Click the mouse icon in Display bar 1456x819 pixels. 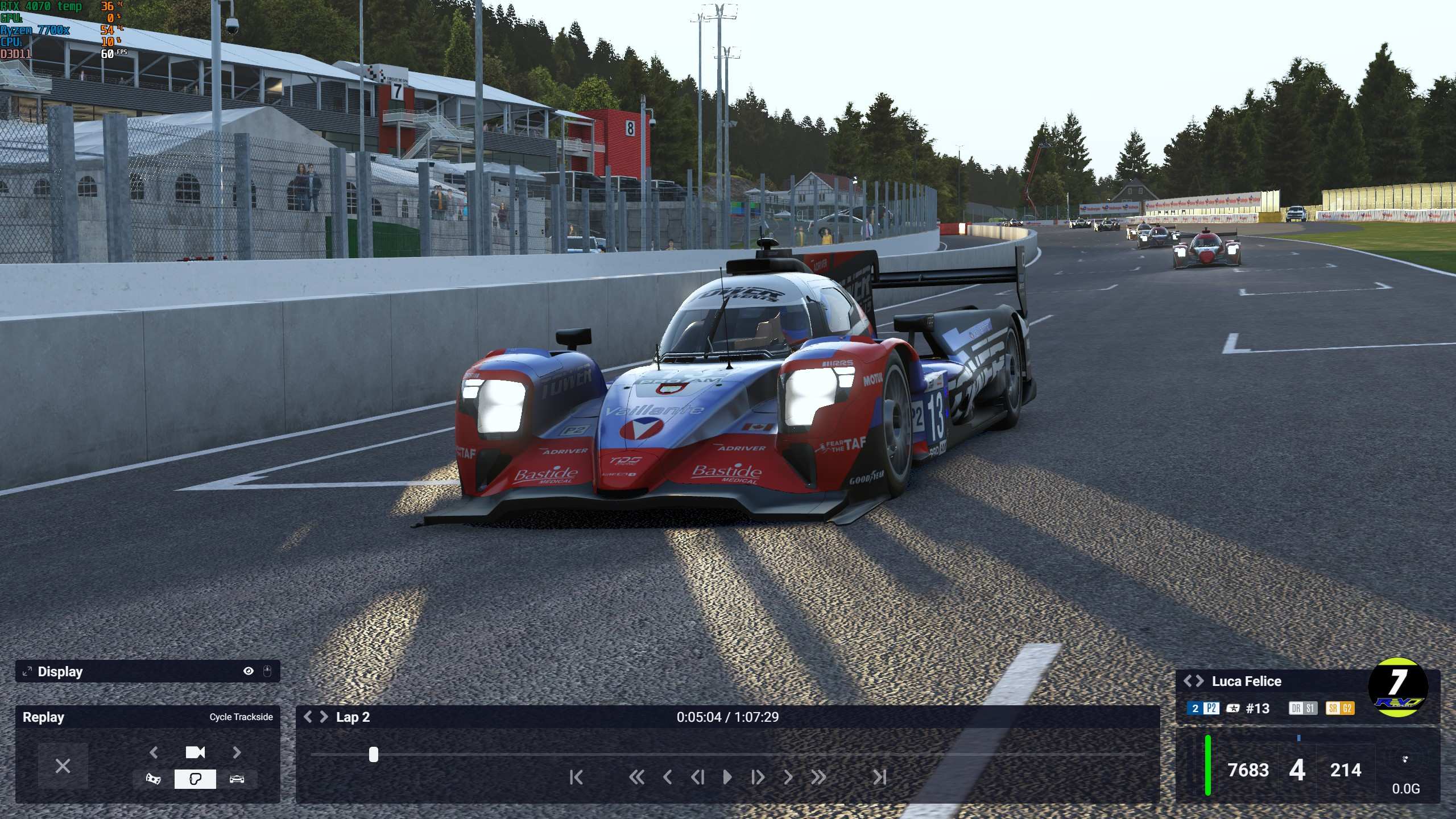click(x=267, y=671)
